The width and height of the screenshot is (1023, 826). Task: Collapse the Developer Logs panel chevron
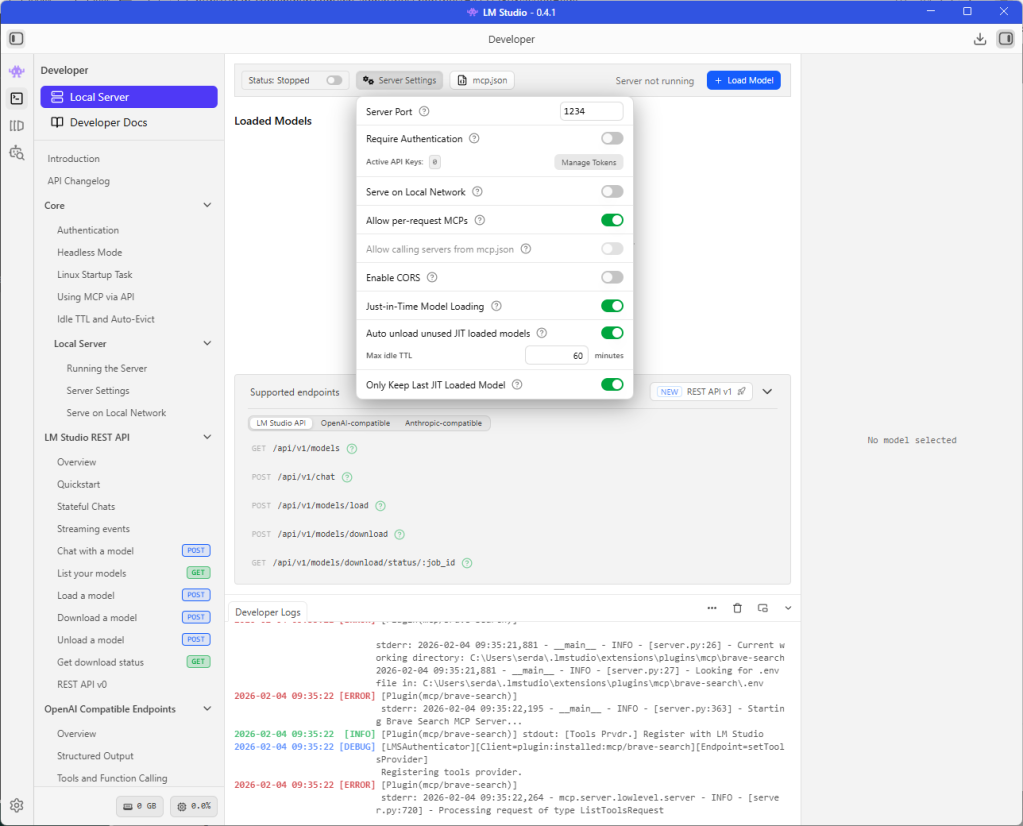click(x=788, y=607)
